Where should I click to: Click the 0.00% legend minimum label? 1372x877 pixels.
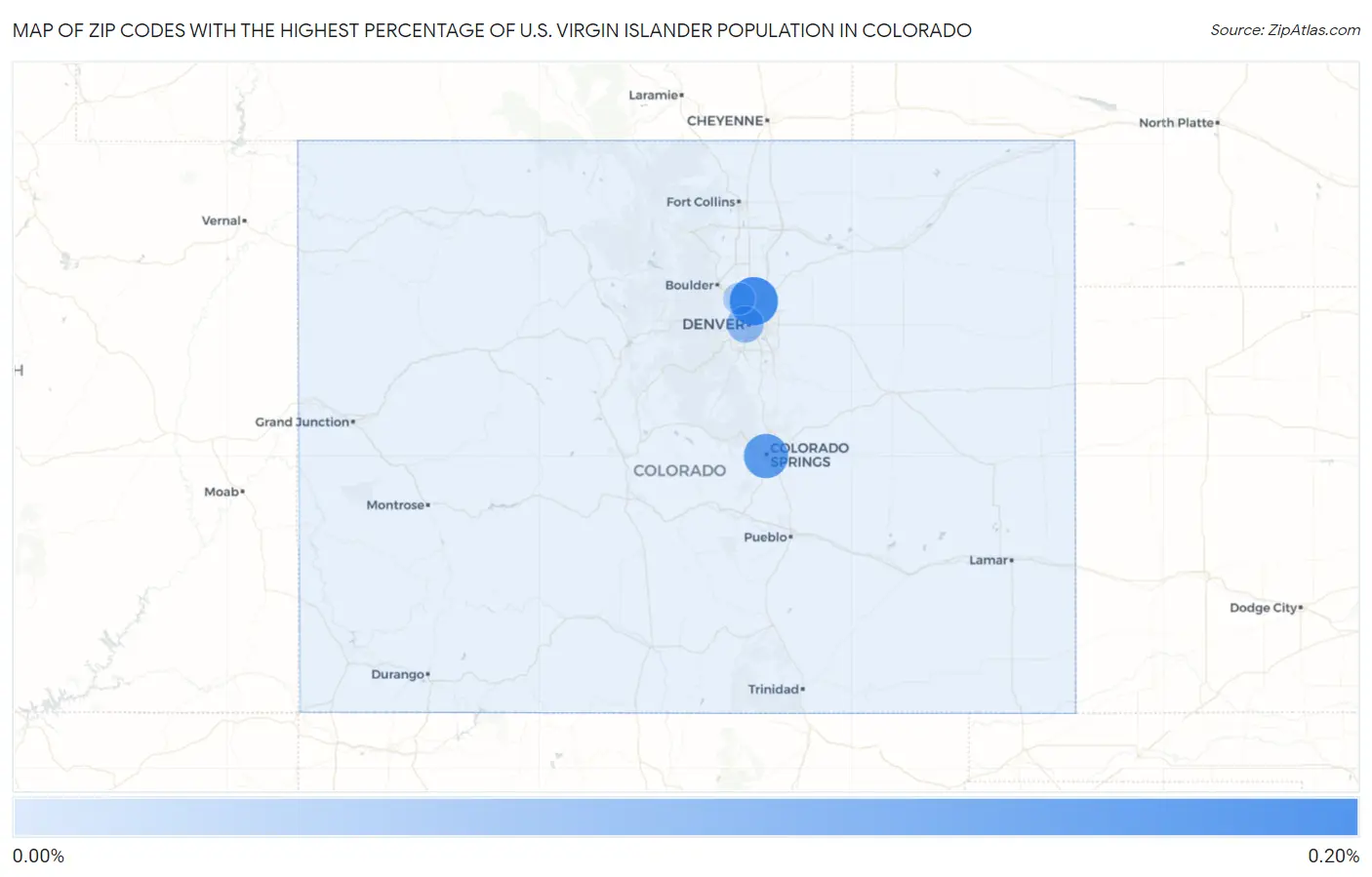click(38, 856)
